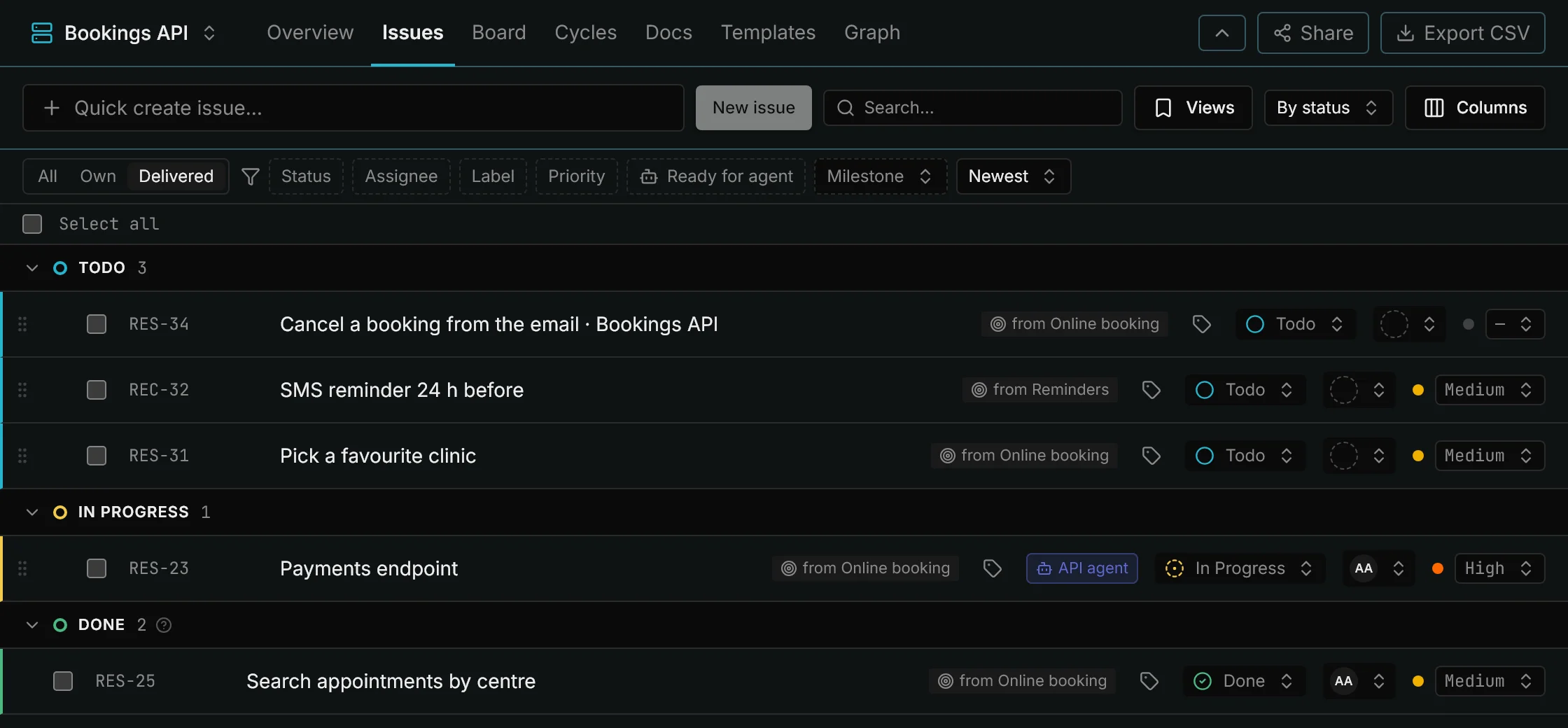Collapse the IN PROGRESS group
The height and width of the screenshot is (728, 1568).
pos(32,512)
